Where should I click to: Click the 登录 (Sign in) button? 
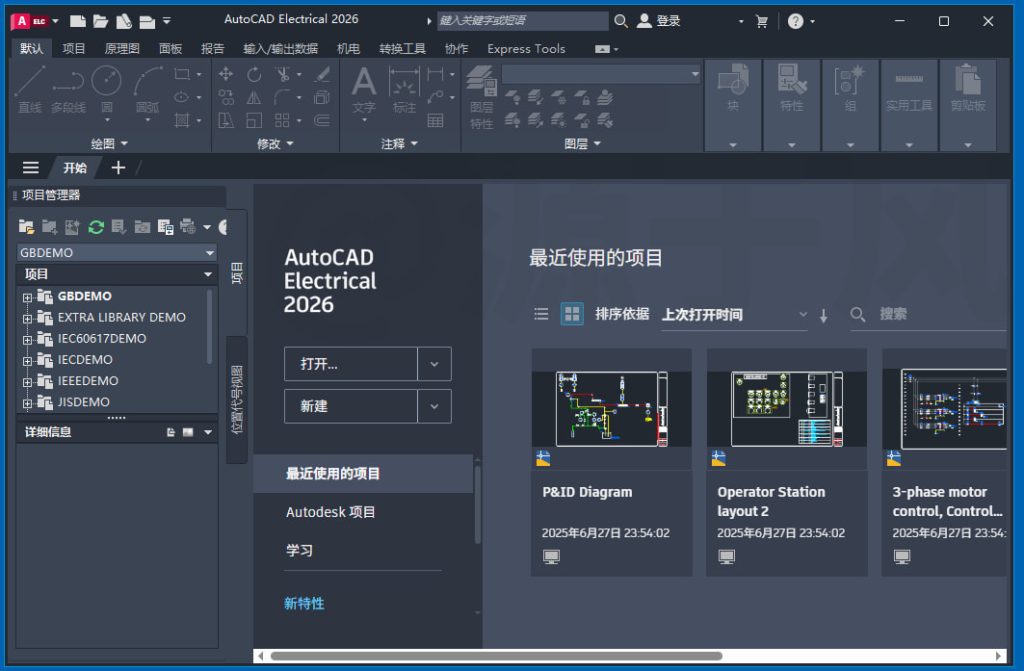coord(658,21)
